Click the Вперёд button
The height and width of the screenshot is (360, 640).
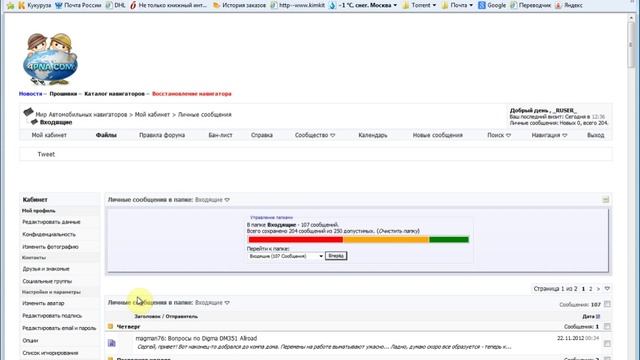click(x=336, y=256)
